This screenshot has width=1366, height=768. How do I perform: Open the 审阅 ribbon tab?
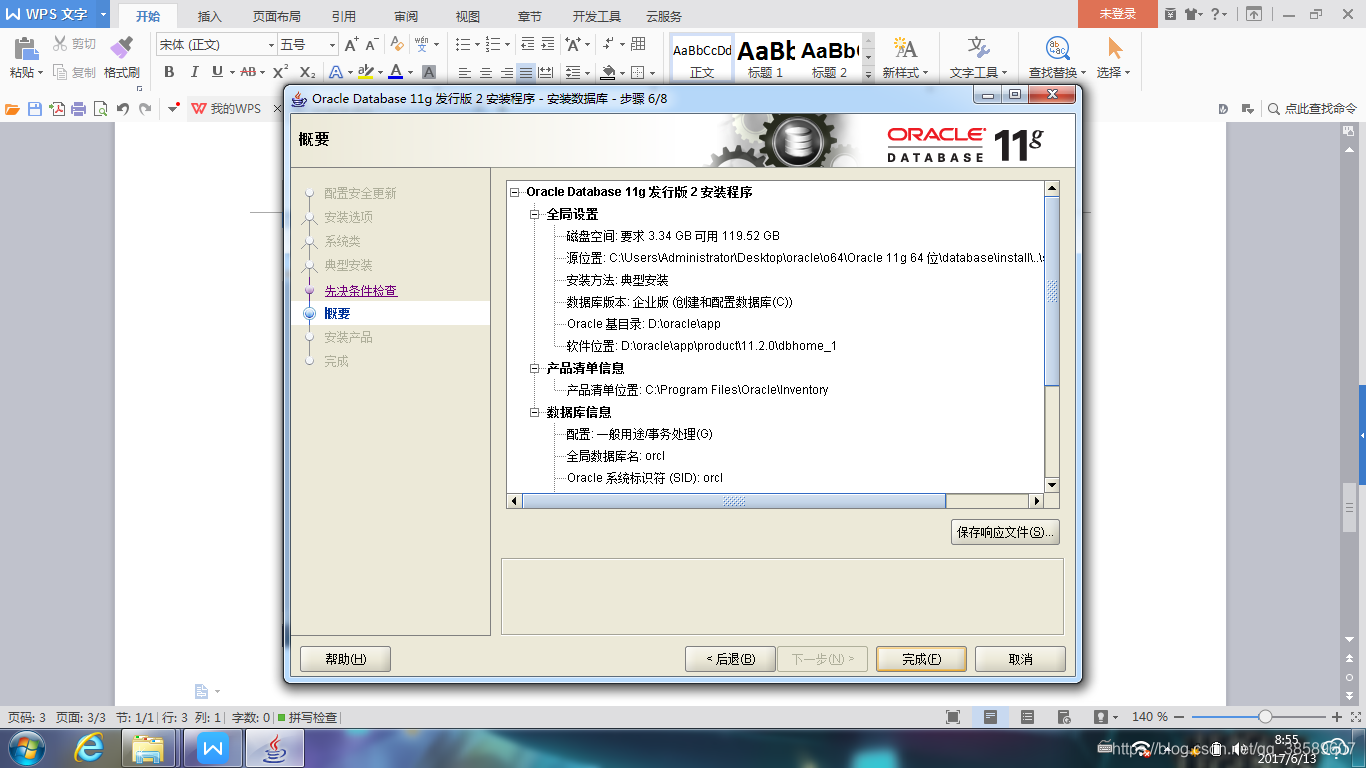(406, 16)
